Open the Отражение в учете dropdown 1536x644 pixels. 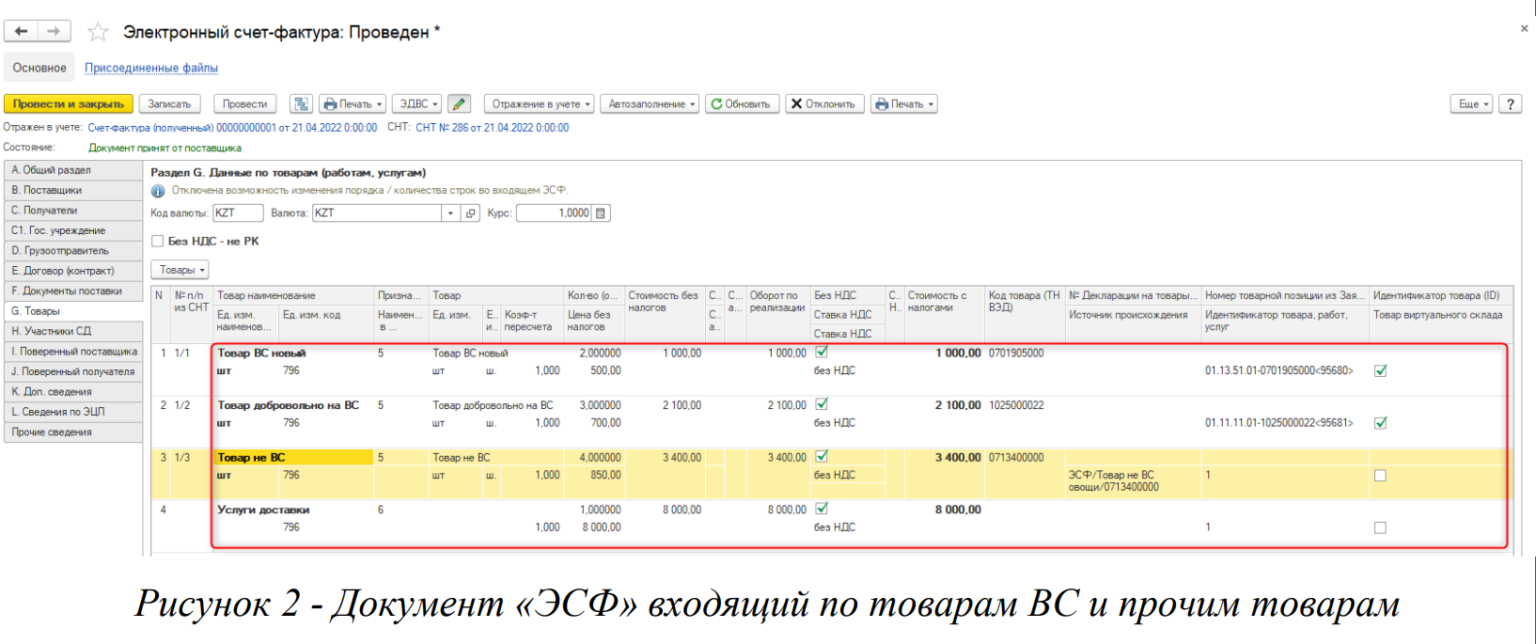(x=539, y=104)
